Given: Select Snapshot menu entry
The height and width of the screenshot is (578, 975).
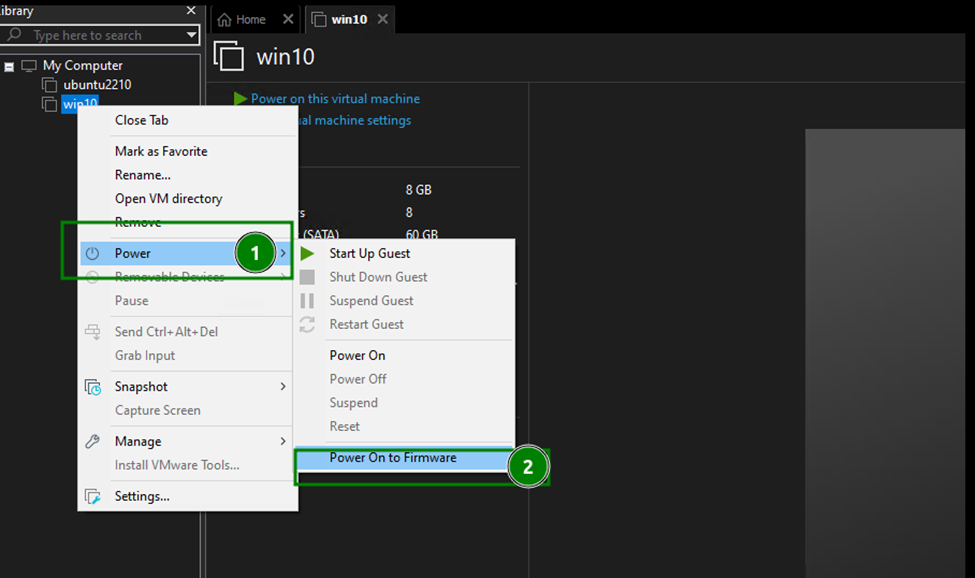Looking at the screenshot, I should pos(141,387).
